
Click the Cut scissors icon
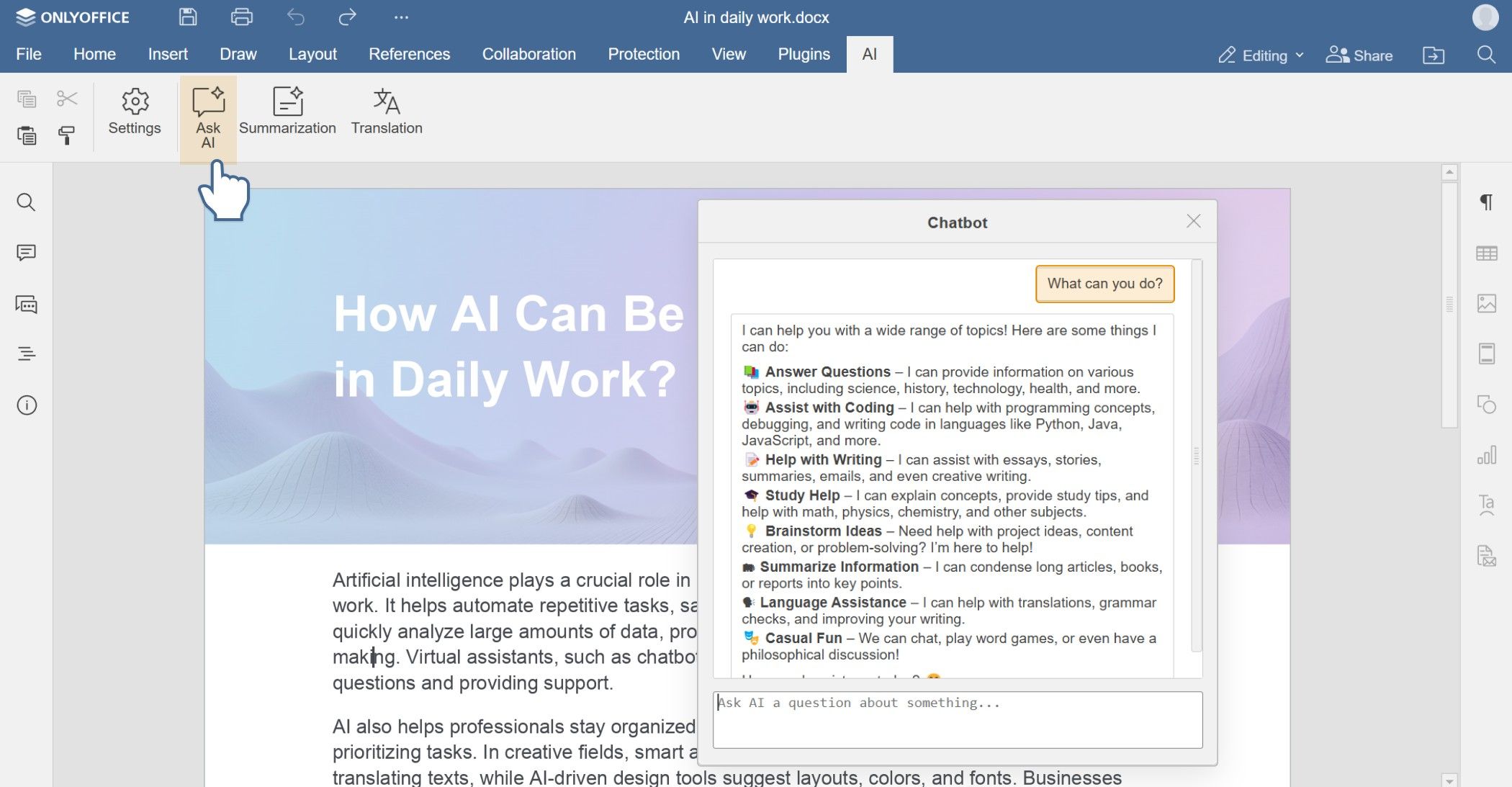click(x=67, y=99)
